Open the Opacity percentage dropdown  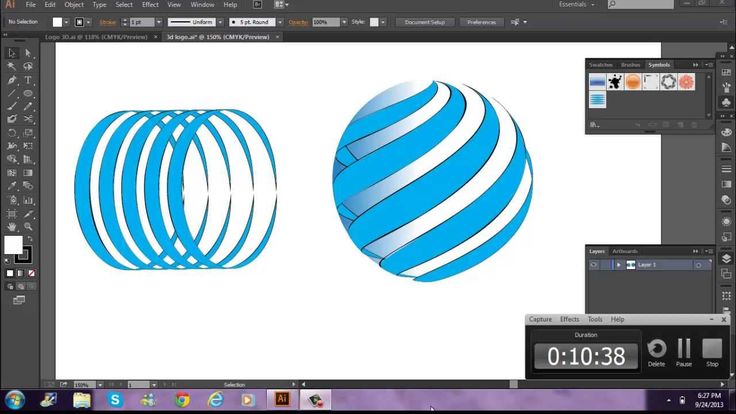pyautogui.click(x=344, y=22)
